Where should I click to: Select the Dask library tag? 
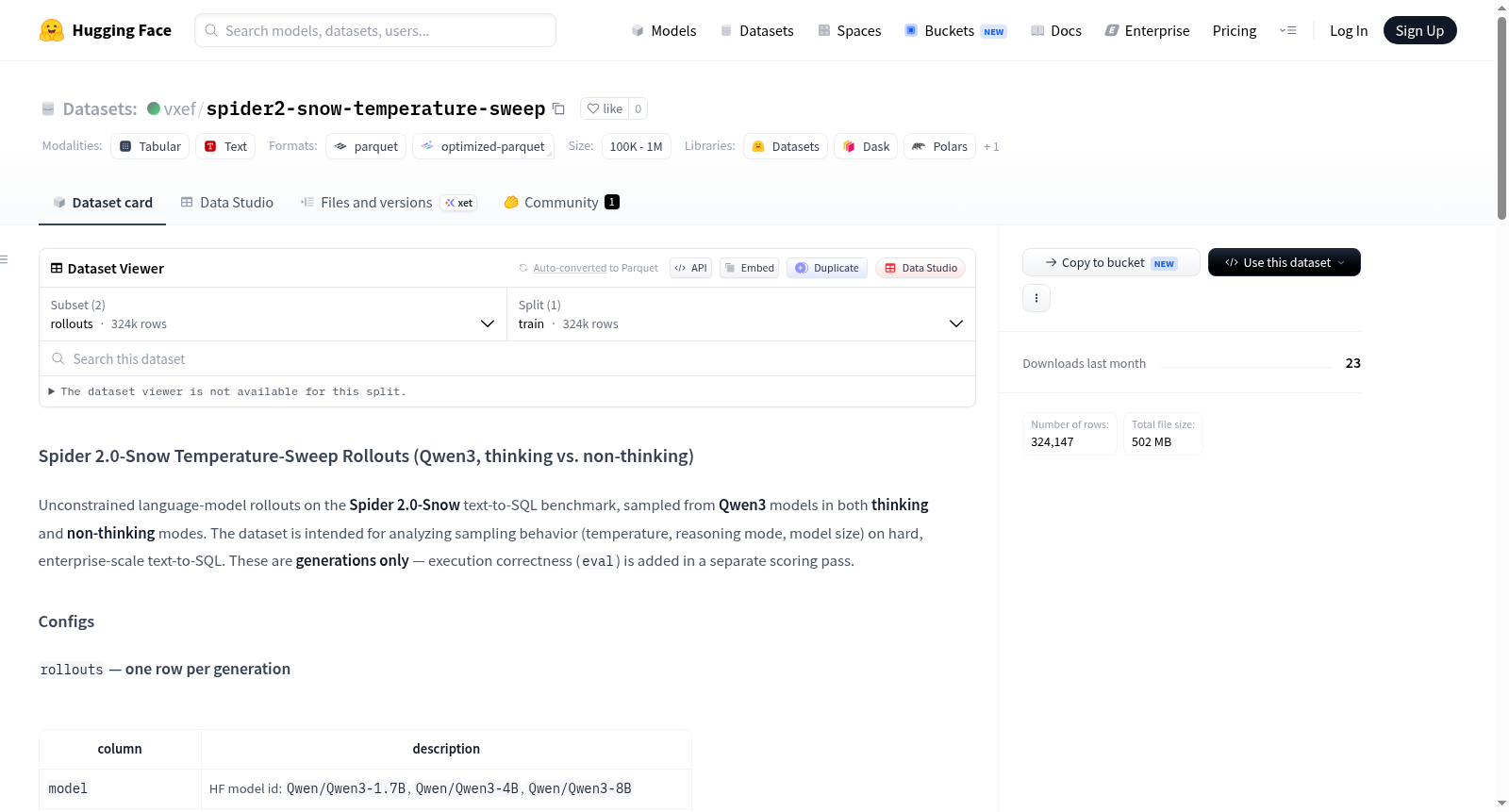tap(866, 146)
